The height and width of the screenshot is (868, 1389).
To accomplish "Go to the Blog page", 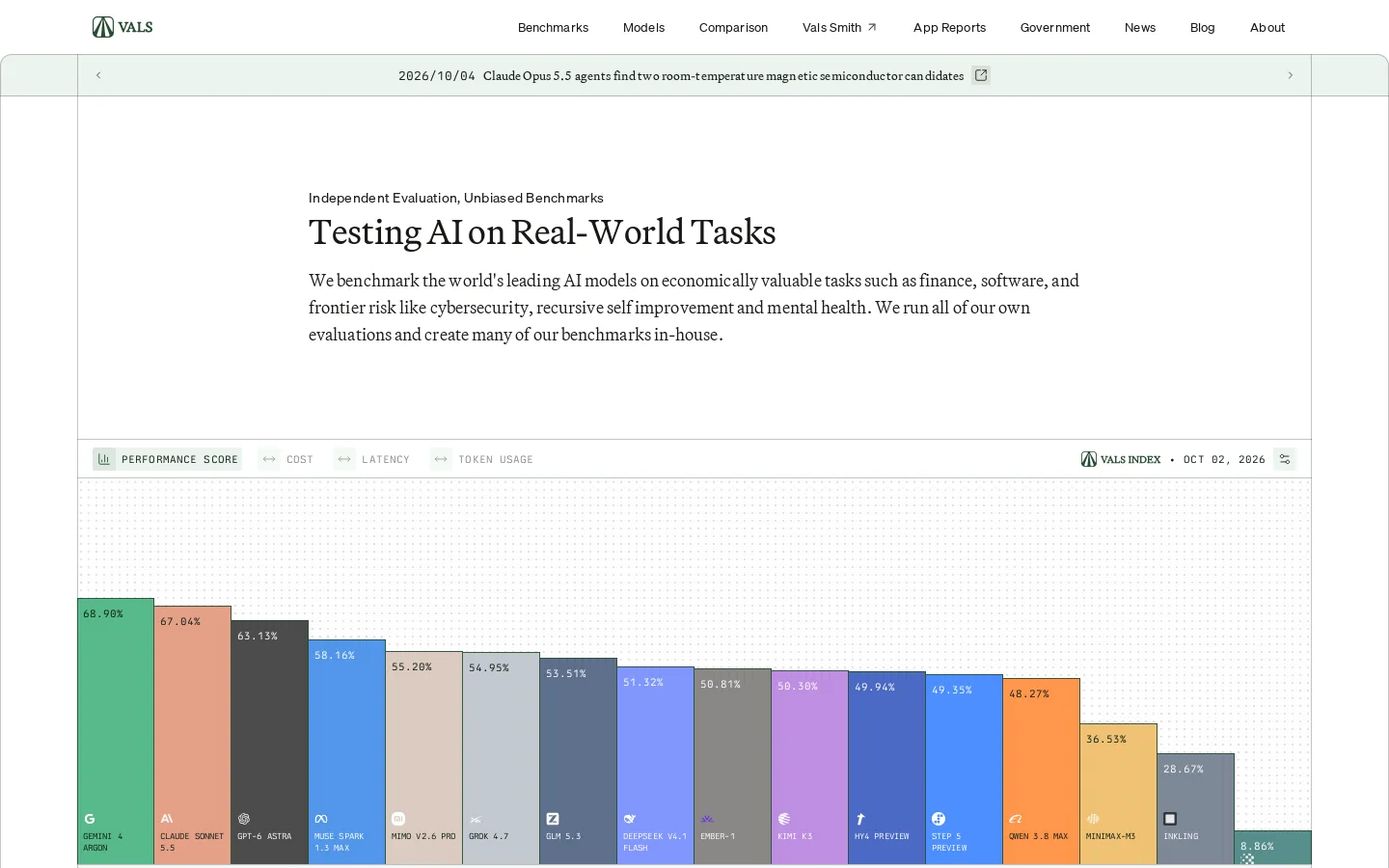I will [x=1203, y=27].
